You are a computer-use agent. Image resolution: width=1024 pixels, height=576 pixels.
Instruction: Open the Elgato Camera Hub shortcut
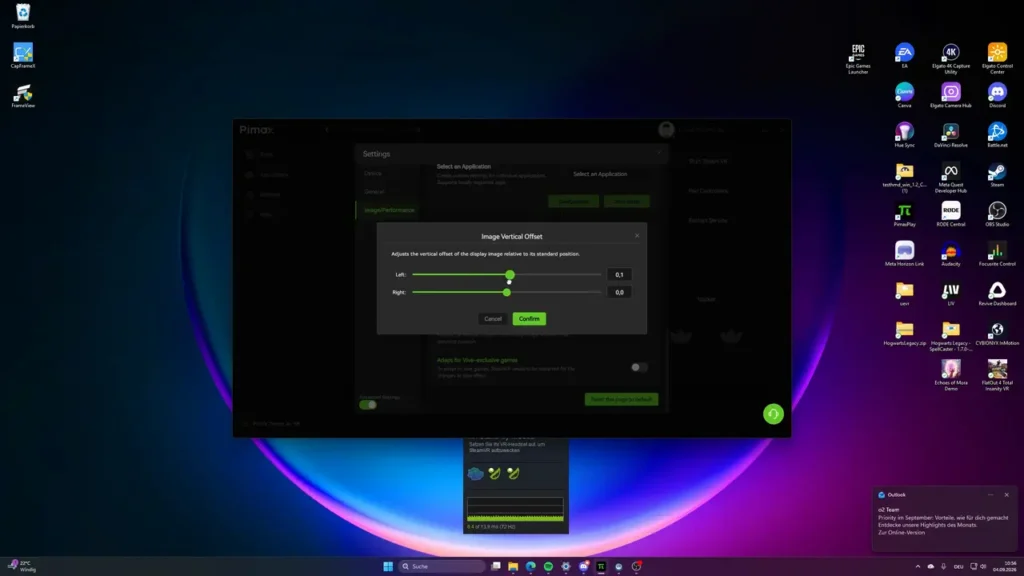pos(951,95)
